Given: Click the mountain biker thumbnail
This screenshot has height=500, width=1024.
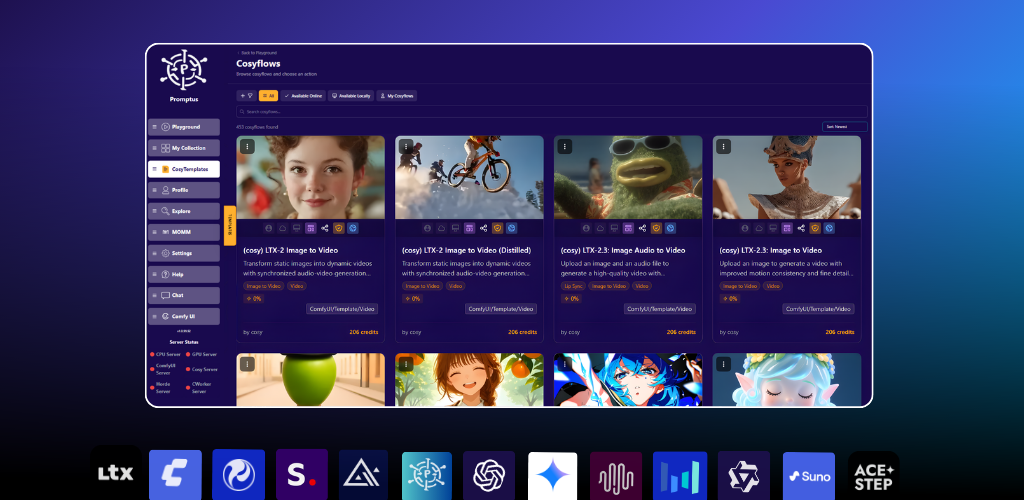Looking at the screenshot, I should point(469,177).
